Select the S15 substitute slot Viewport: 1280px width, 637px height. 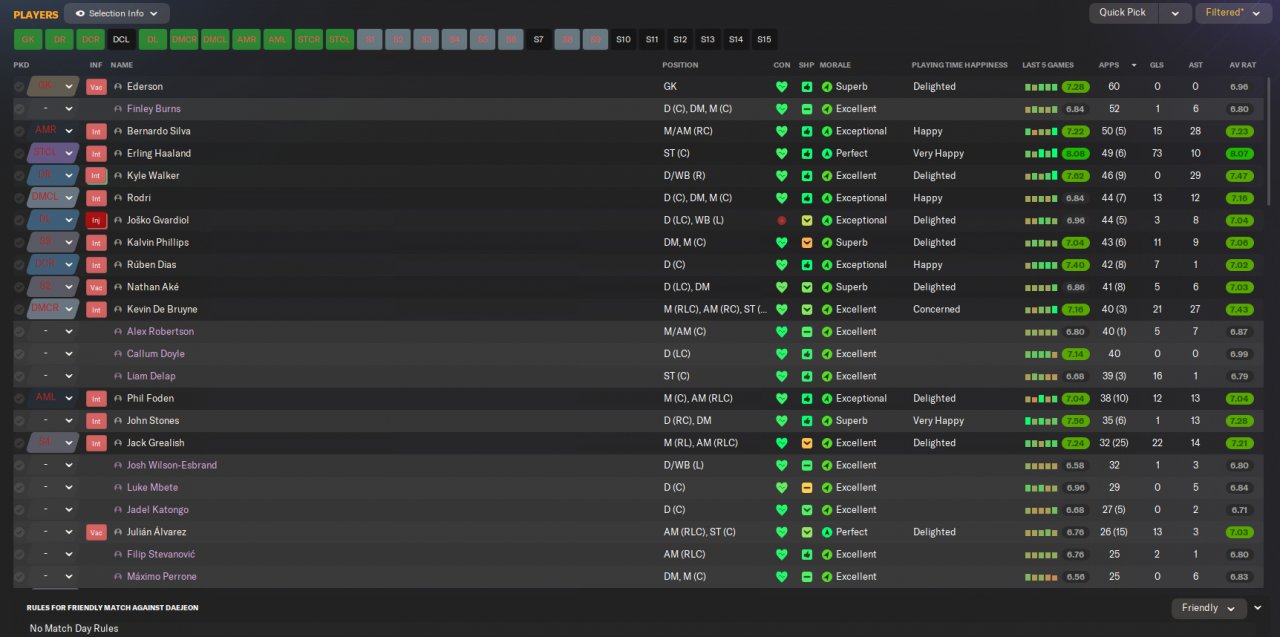764,40
